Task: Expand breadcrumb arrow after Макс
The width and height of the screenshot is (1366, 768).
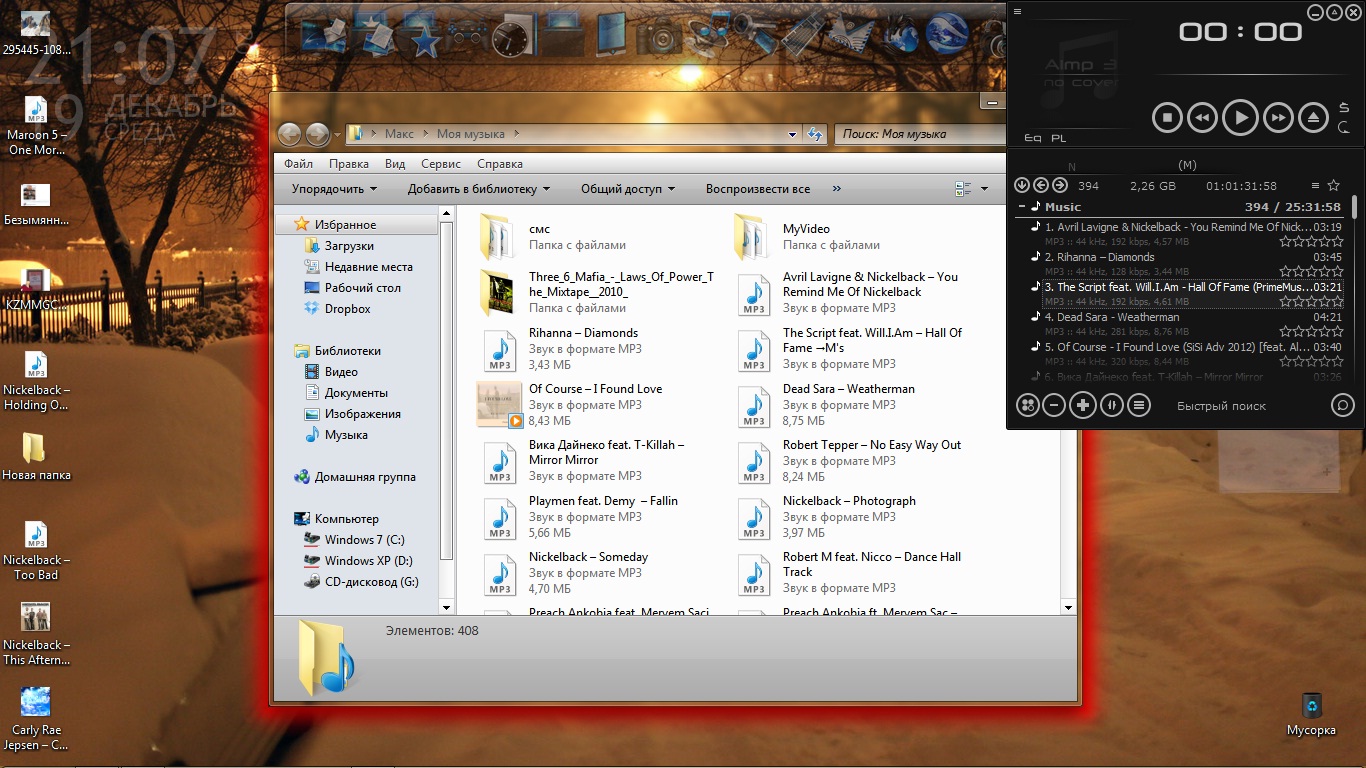Action: click(426, 134)
